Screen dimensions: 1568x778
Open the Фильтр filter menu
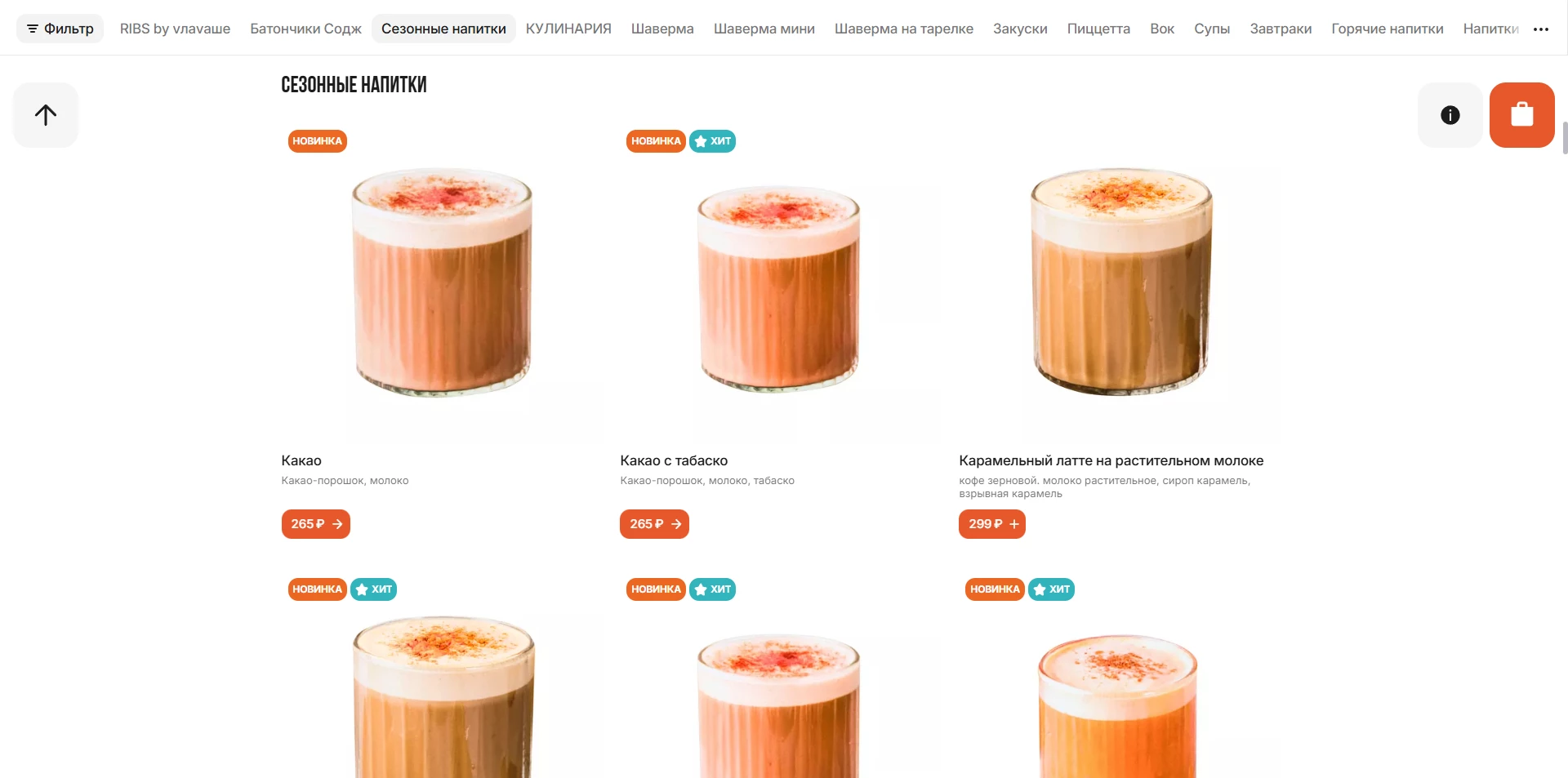[60, 29]
